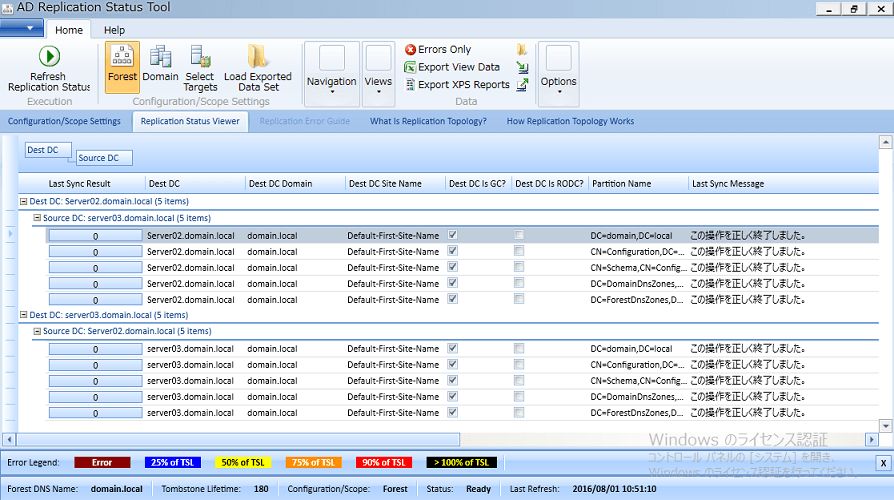Click the Refresh Replication Status icon
Viewport: 894px width, 500px height.
48,57
